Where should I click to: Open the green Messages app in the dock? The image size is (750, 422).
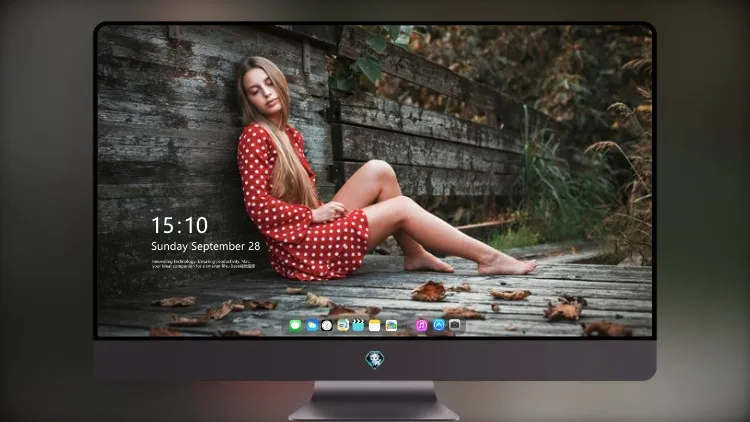[295, 326]
